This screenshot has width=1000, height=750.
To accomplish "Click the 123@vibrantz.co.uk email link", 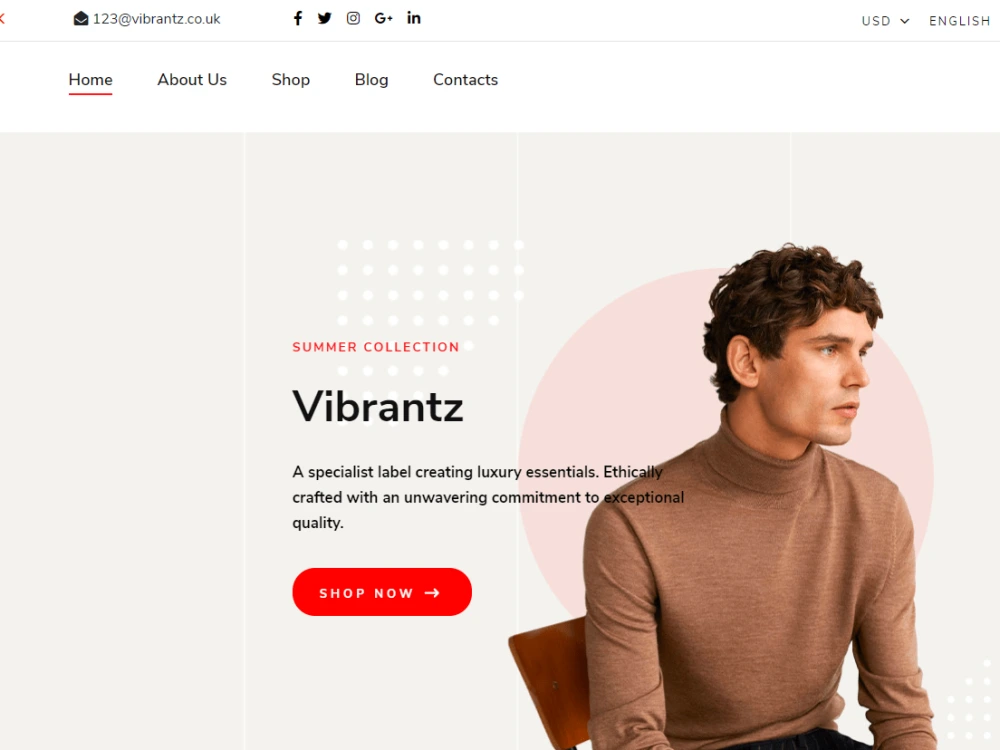I will click(156, 19).
